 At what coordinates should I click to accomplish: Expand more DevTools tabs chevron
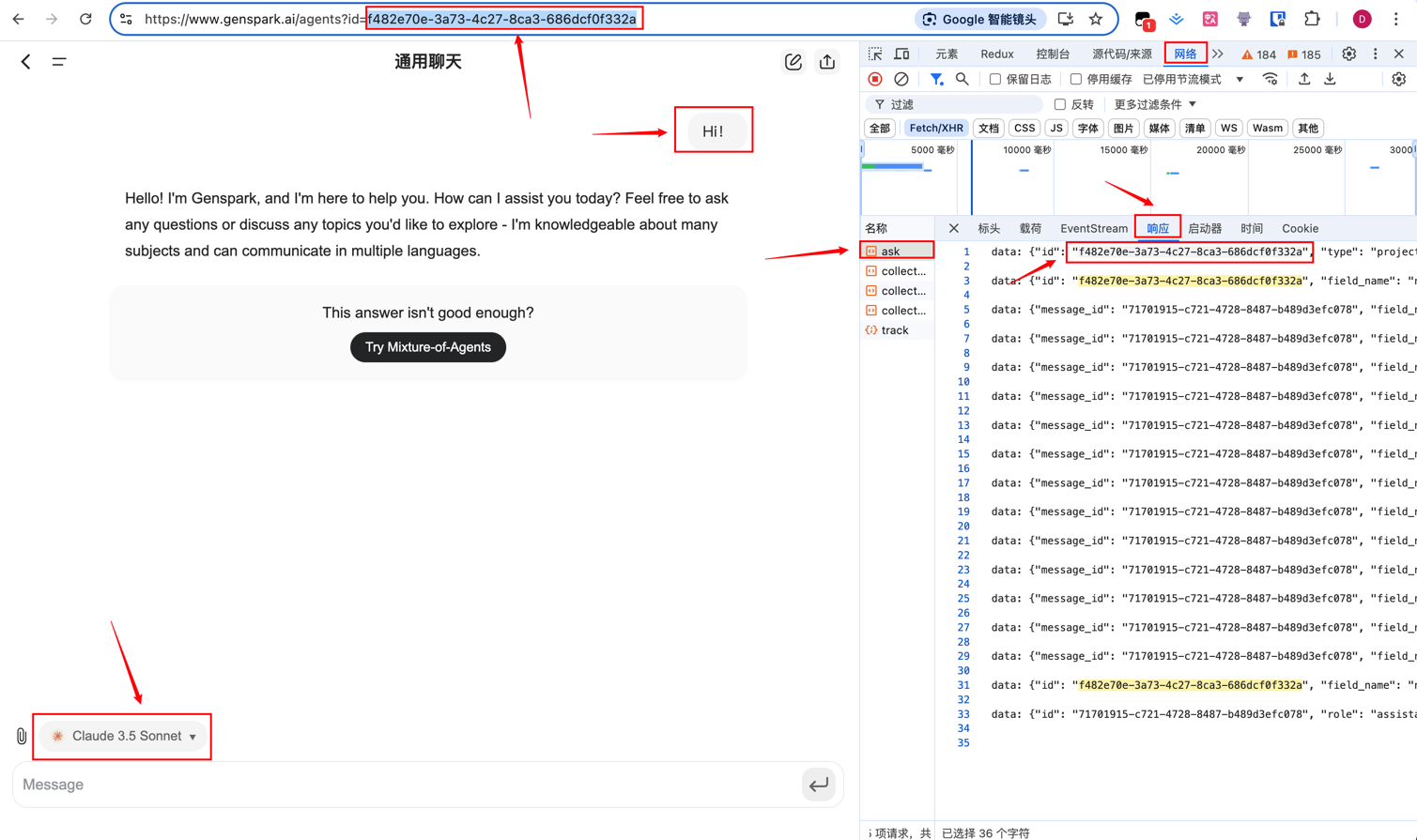[1218, 54]
